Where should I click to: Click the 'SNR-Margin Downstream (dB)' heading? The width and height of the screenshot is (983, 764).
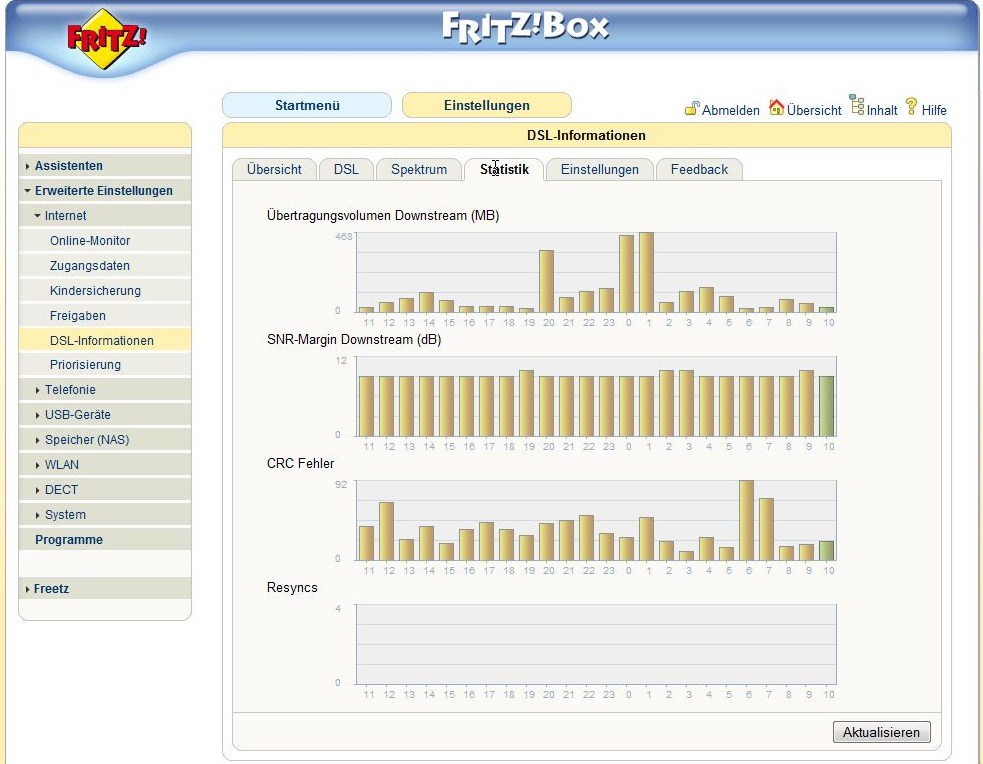[x=354, y=340]
